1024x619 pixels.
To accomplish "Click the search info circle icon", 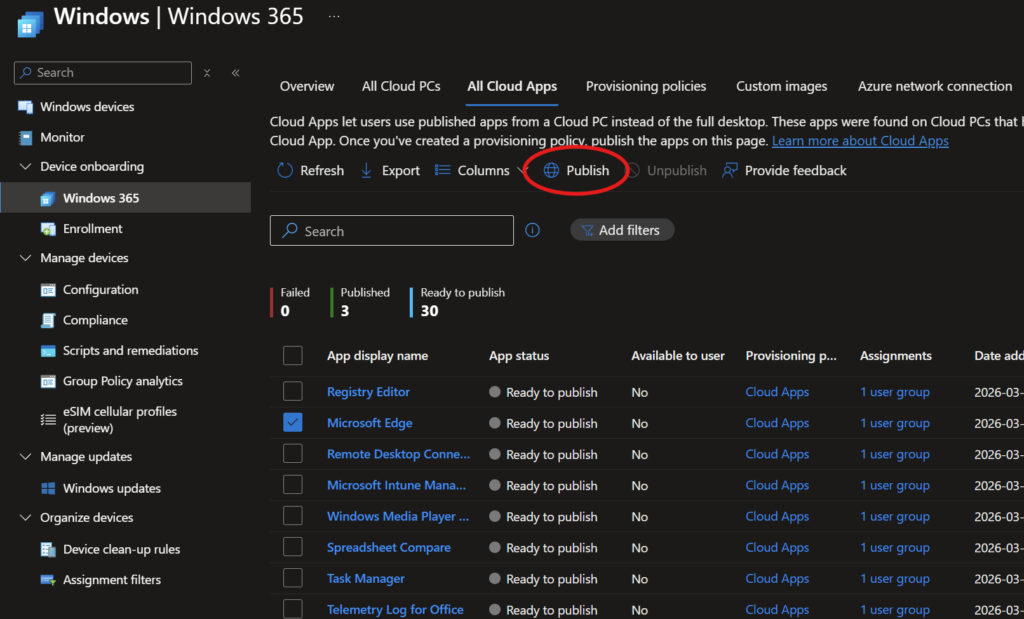I will click(532, 230).
